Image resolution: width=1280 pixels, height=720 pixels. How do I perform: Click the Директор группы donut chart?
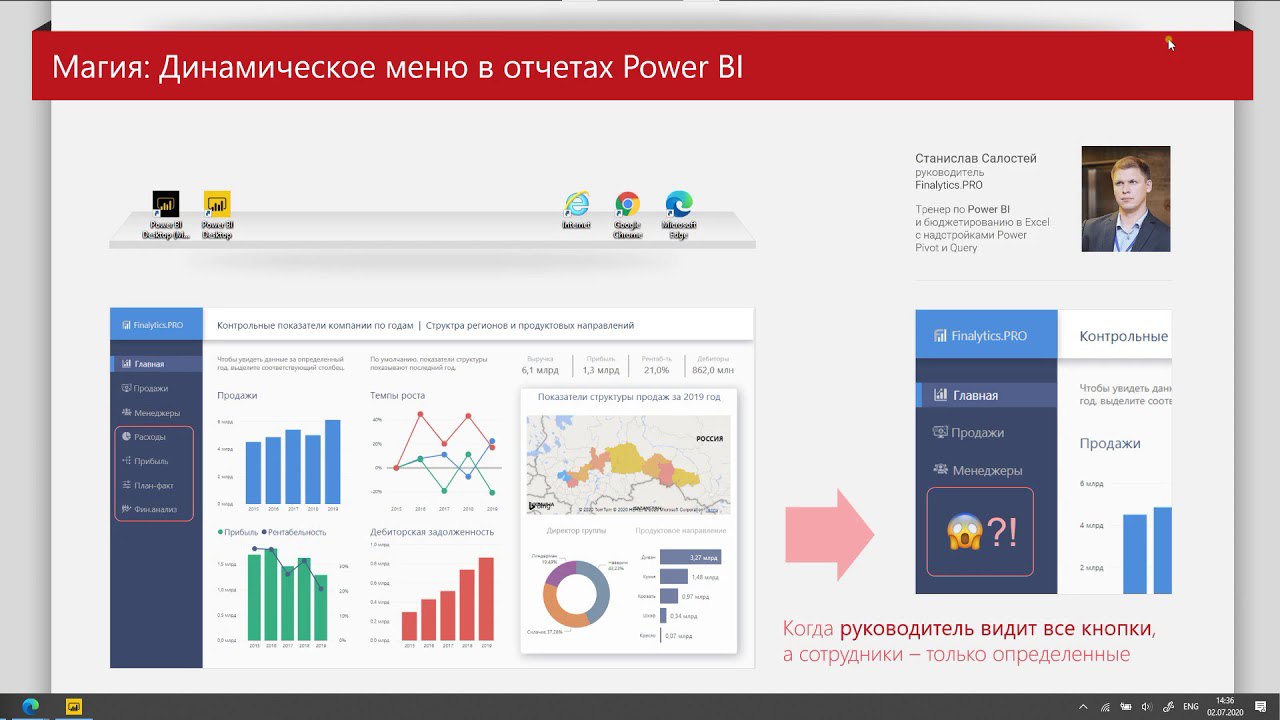[x=576, y=594]
